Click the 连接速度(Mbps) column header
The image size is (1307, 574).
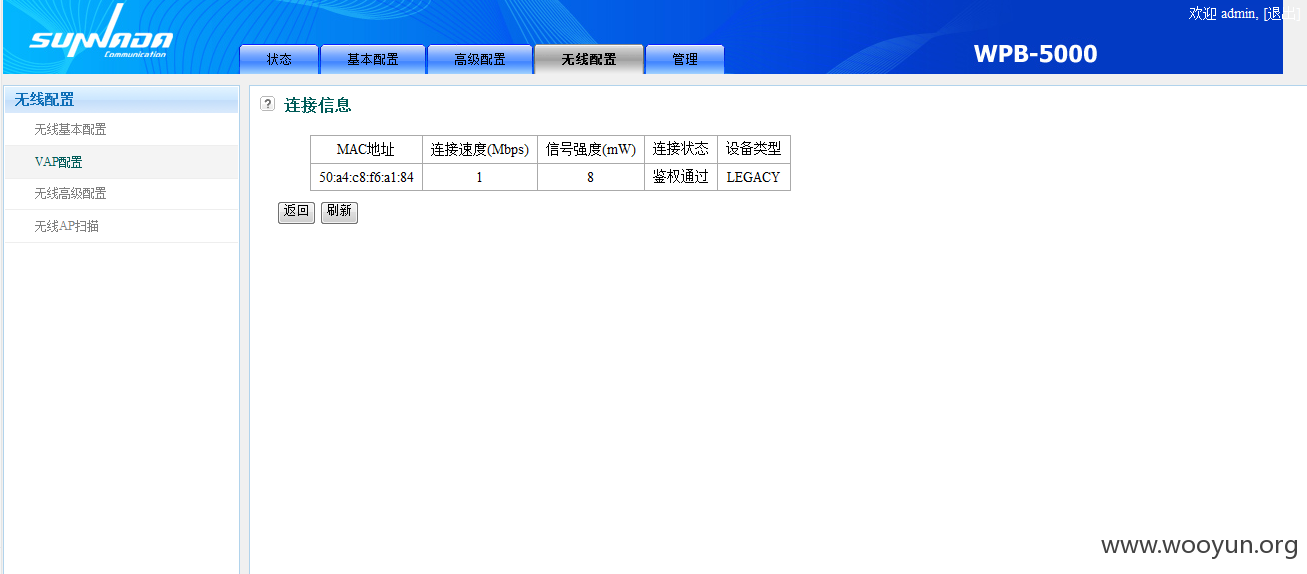click(480, 149)
